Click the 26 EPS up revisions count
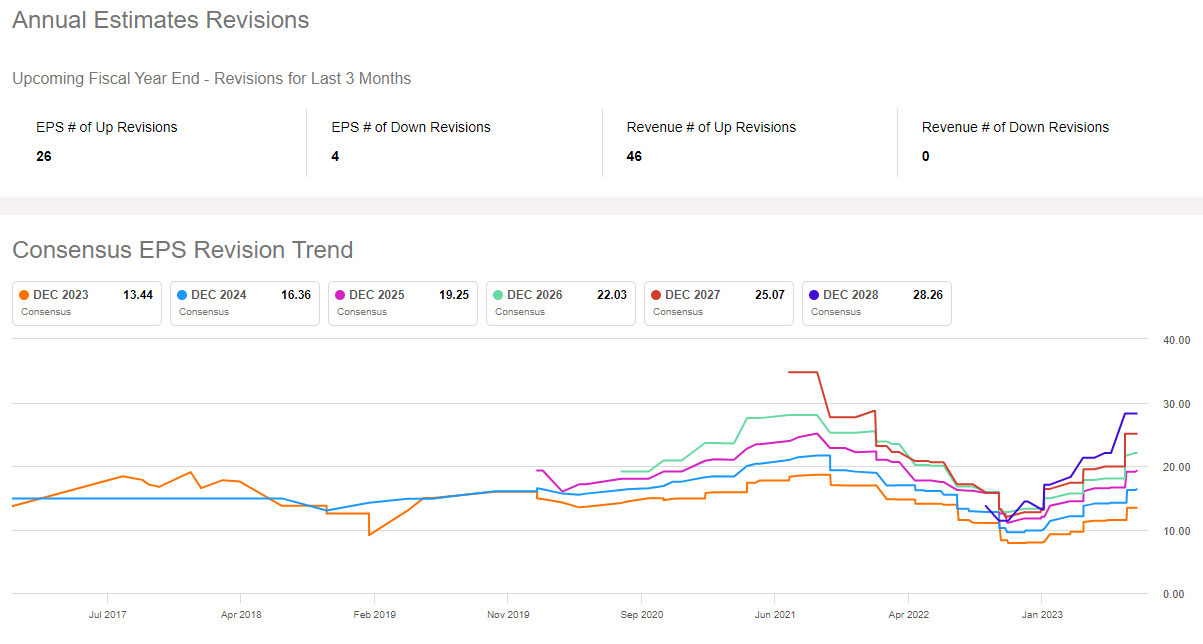This screenshot has width=1203, height=644. pos(44,156)
